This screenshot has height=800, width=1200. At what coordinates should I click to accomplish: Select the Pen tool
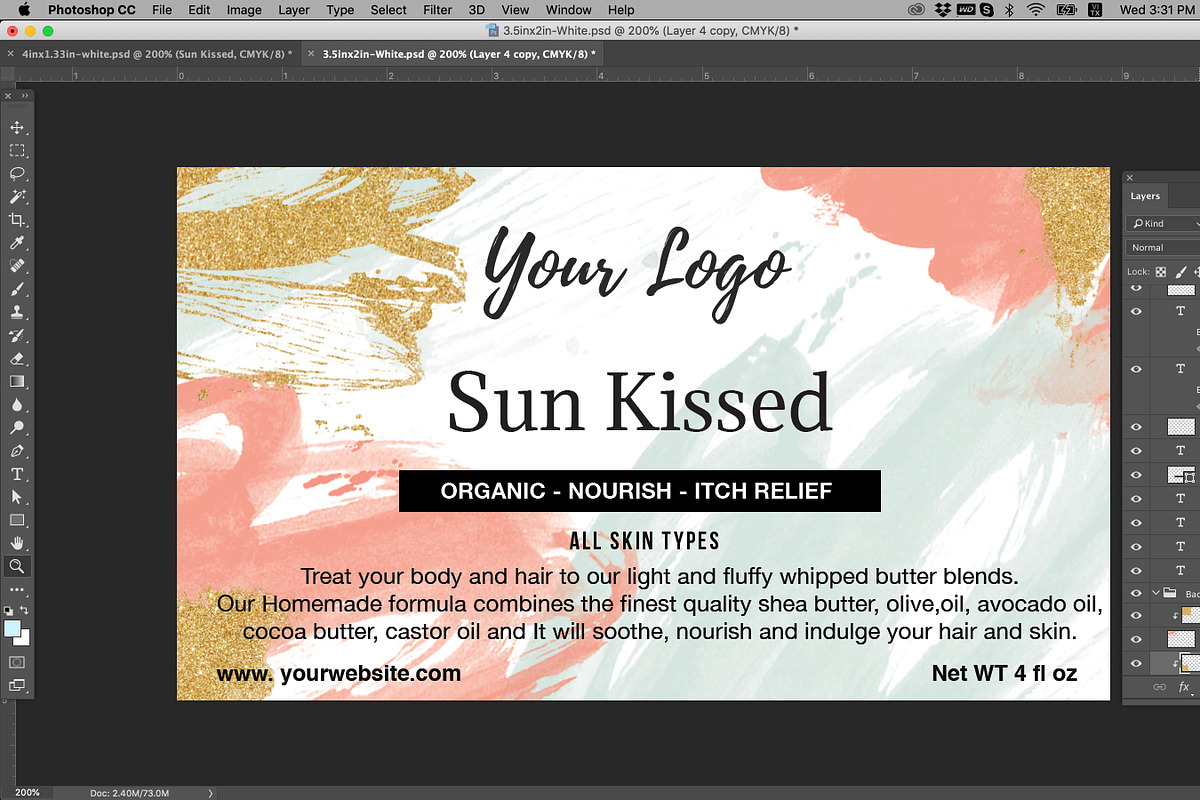(x=17, y=451)
